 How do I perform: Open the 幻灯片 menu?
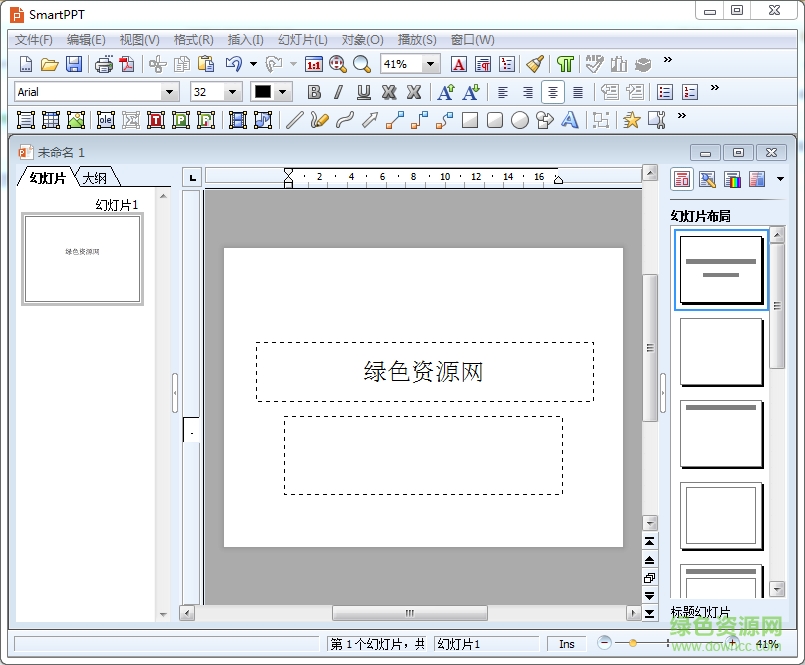(x=302, y=40)
